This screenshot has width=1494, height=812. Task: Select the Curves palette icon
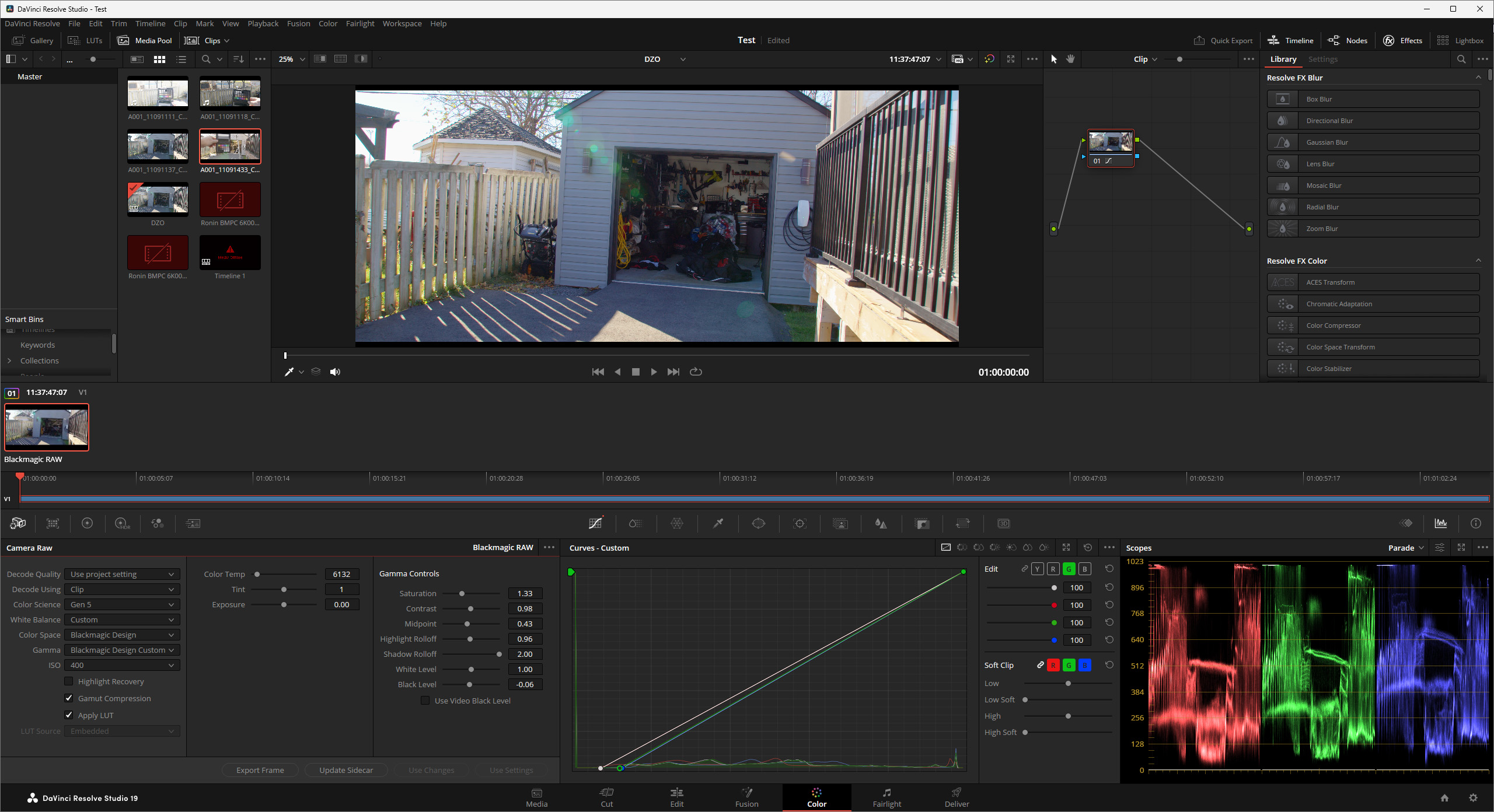coord(596,523)
